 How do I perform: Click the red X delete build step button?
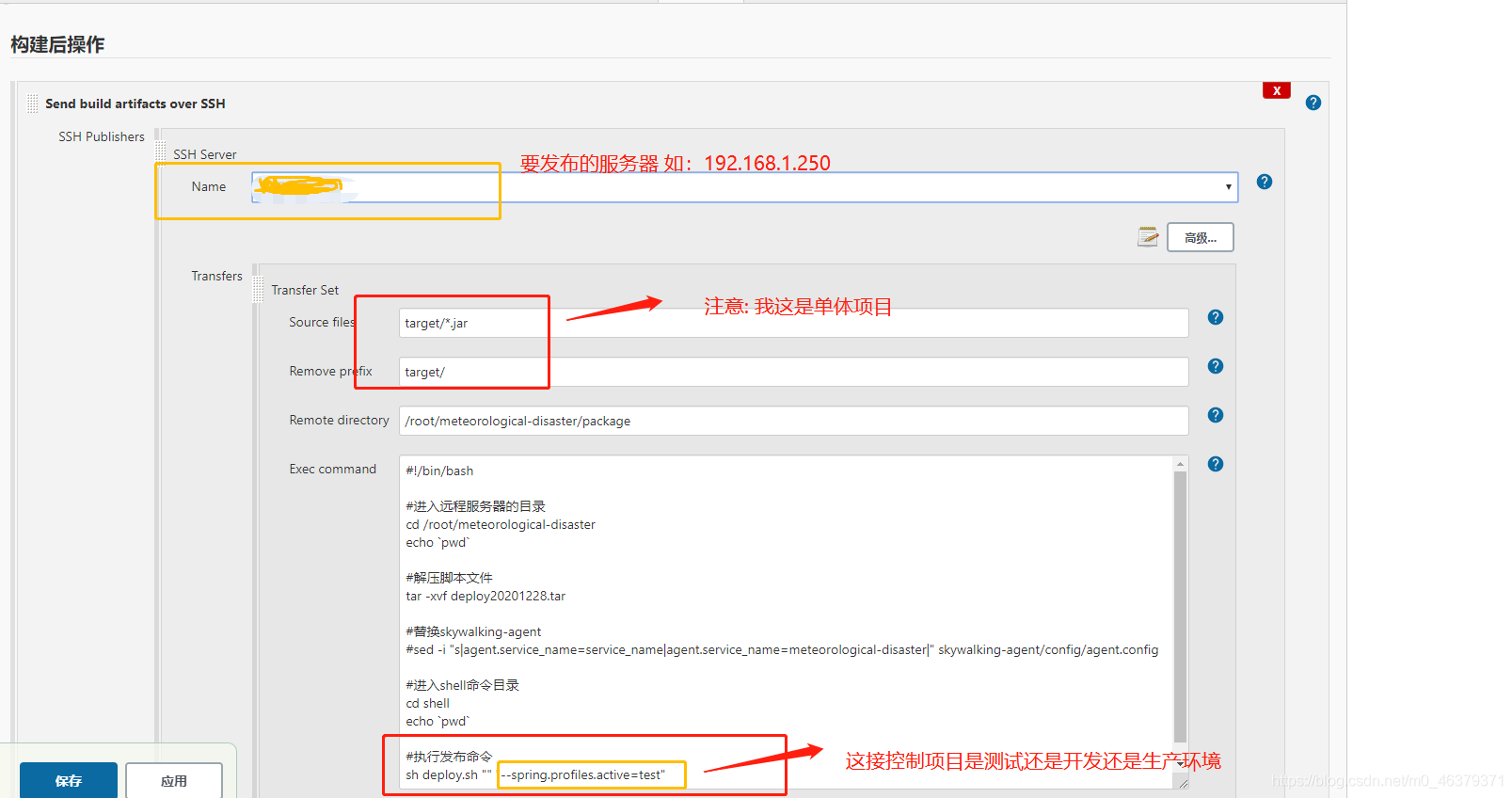1276,90
